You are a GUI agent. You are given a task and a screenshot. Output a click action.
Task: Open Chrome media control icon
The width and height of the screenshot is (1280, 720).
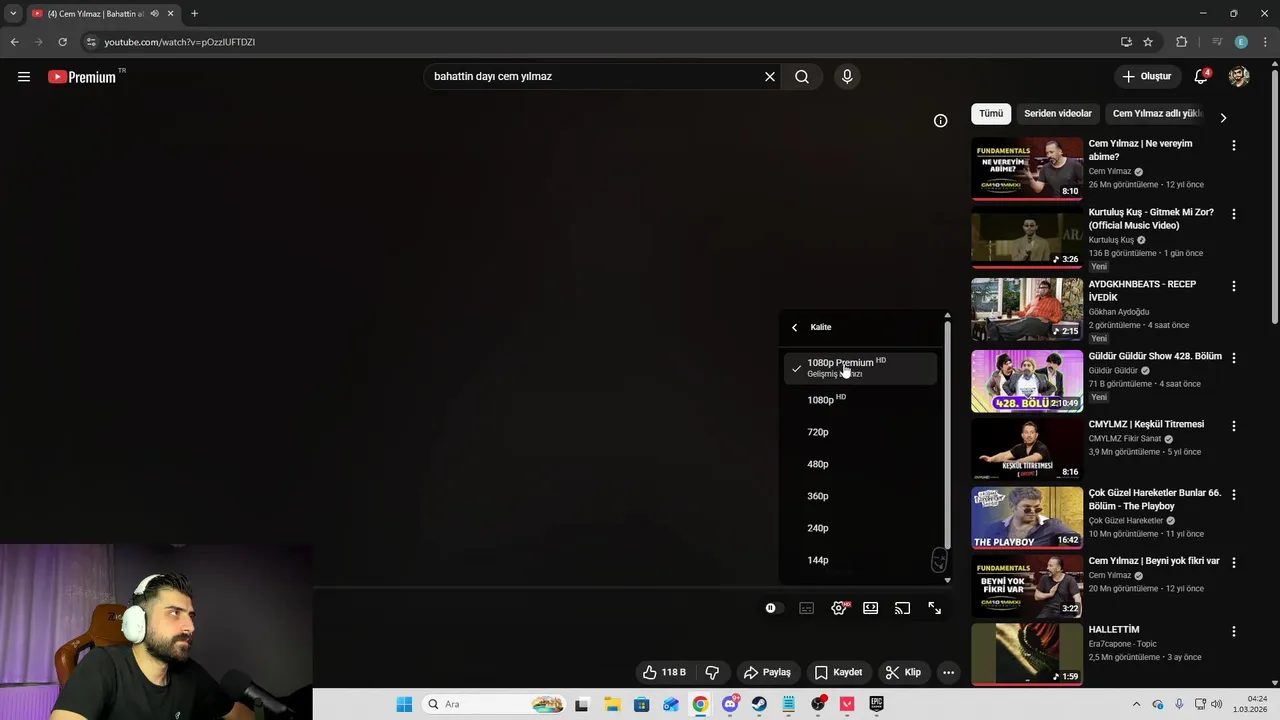pos(1217,42)
